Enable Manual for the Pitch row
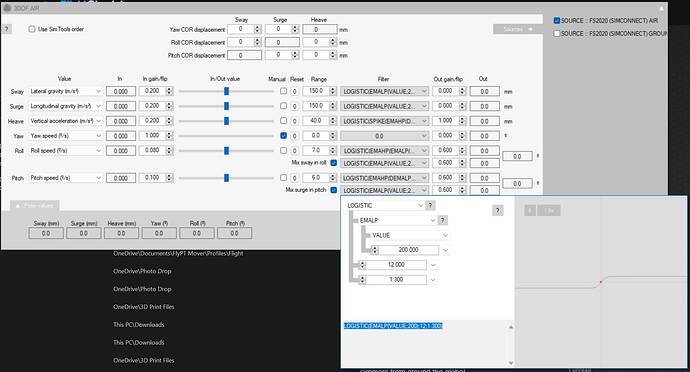 click(x=283, y=178)
